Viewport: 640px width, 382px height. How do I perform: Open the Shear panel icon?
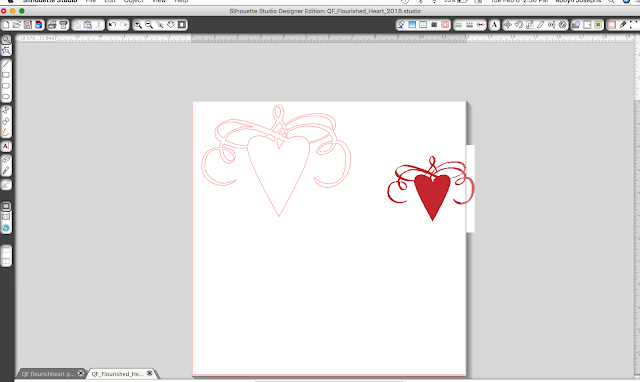coord(540,25)
